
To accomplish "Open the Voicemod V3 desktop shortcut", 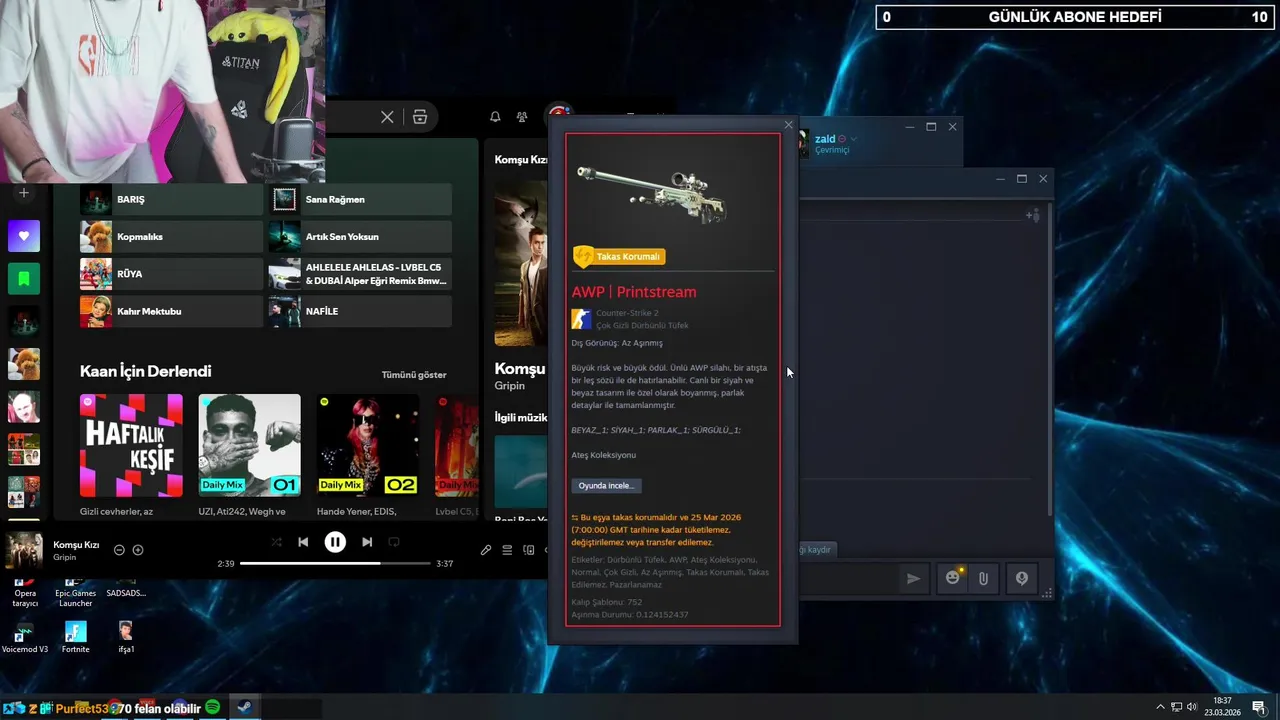I will [x=25, y=637].
